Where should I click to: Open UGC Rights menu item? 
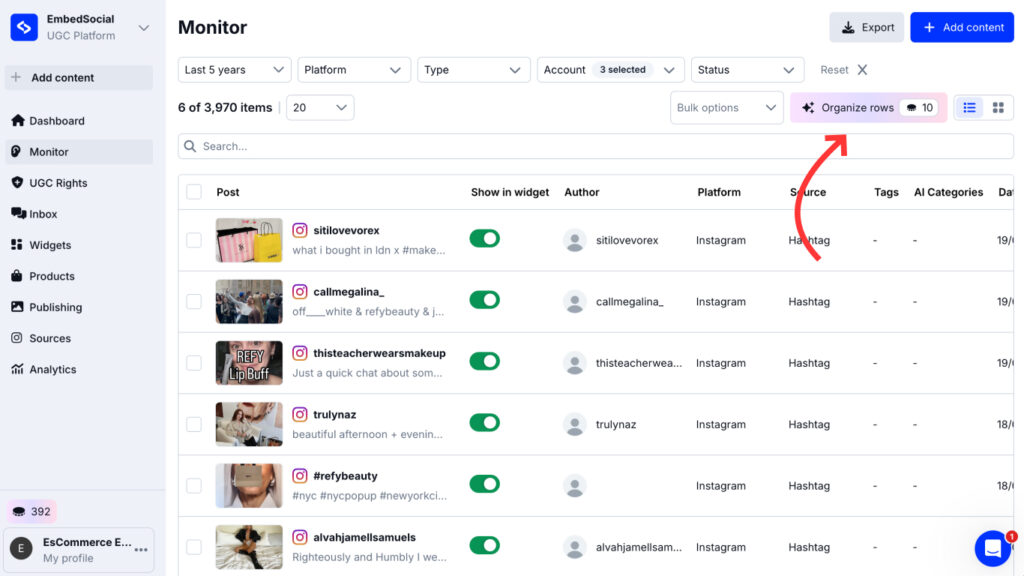tap(78, 183)
